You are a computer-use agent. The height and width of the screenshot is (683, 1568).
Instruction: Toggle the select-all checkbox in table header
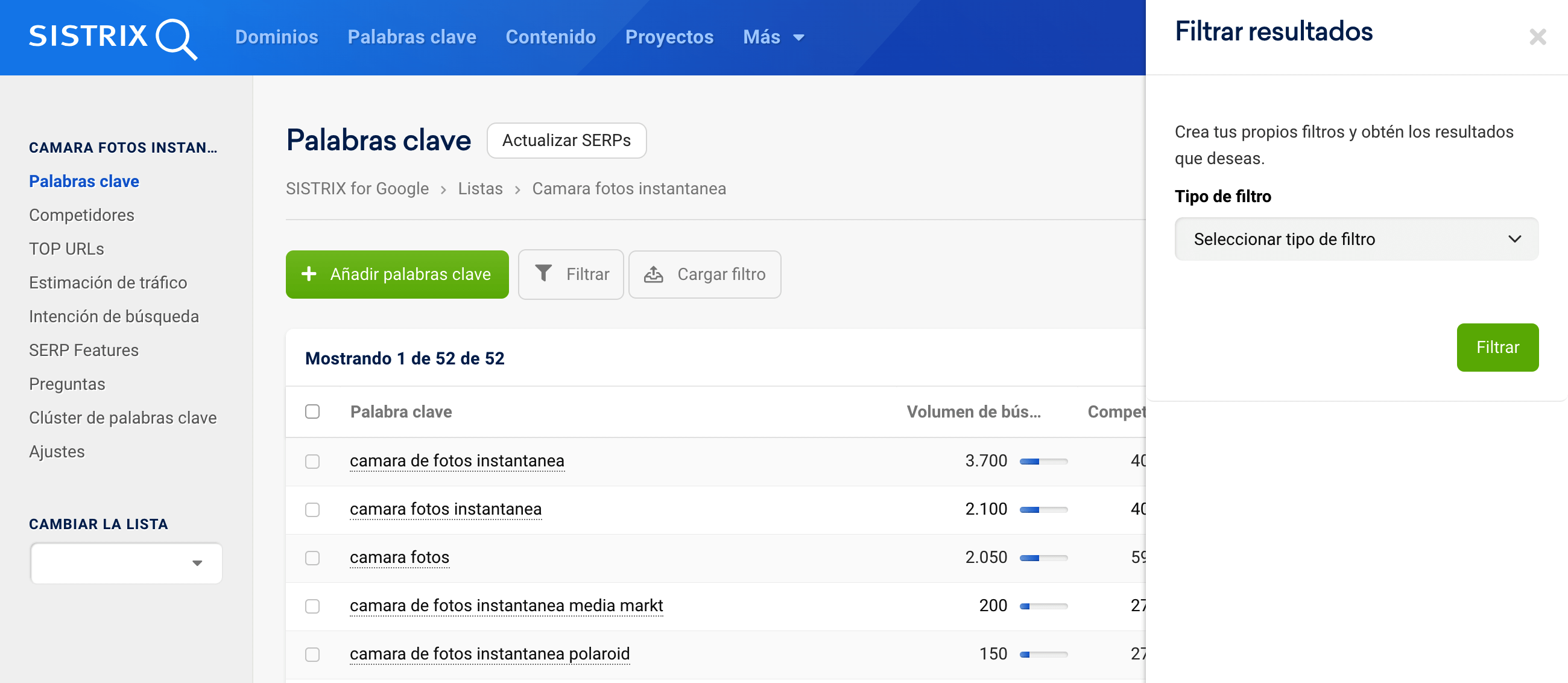312,411
